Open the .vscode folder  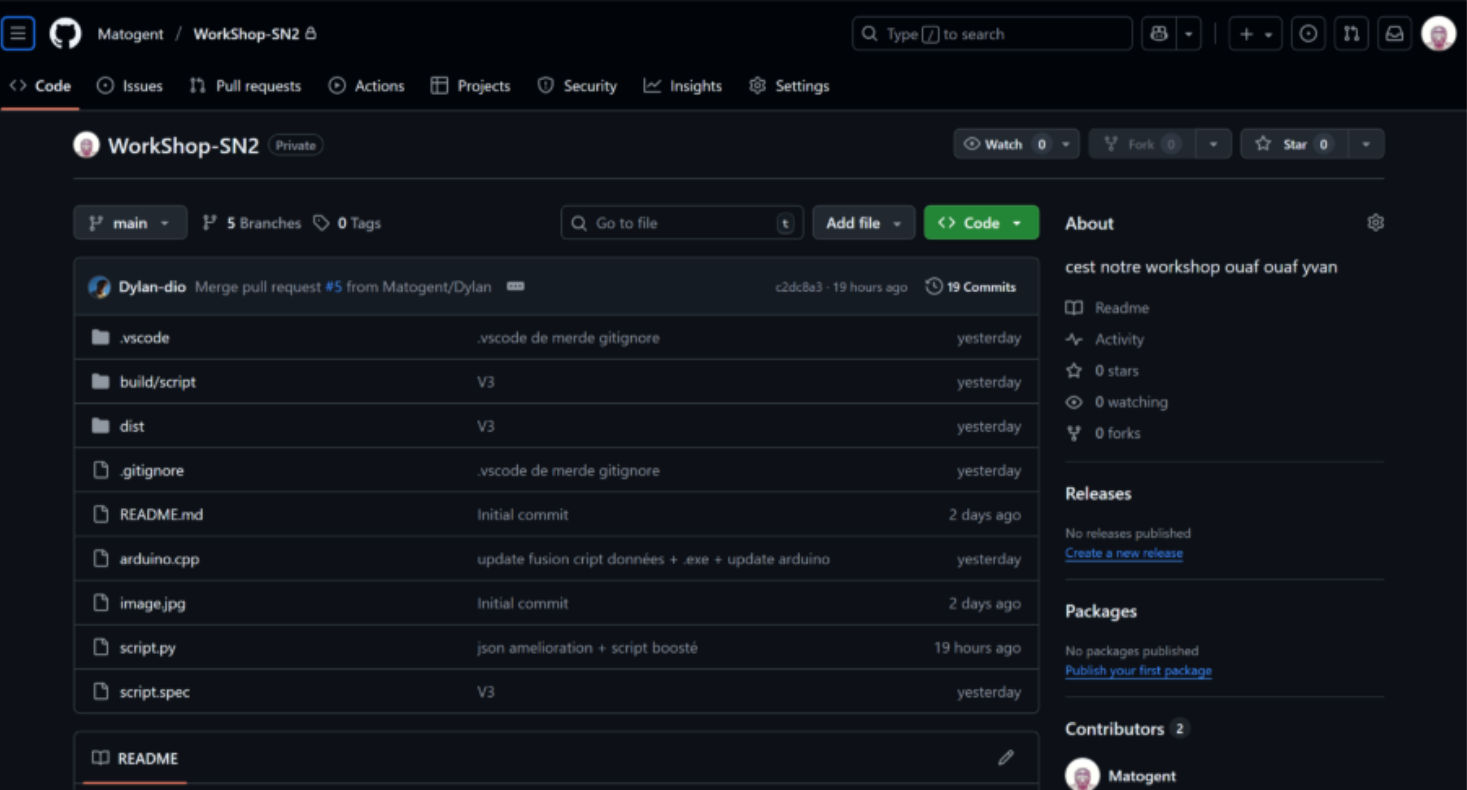[x=145, y=338]
